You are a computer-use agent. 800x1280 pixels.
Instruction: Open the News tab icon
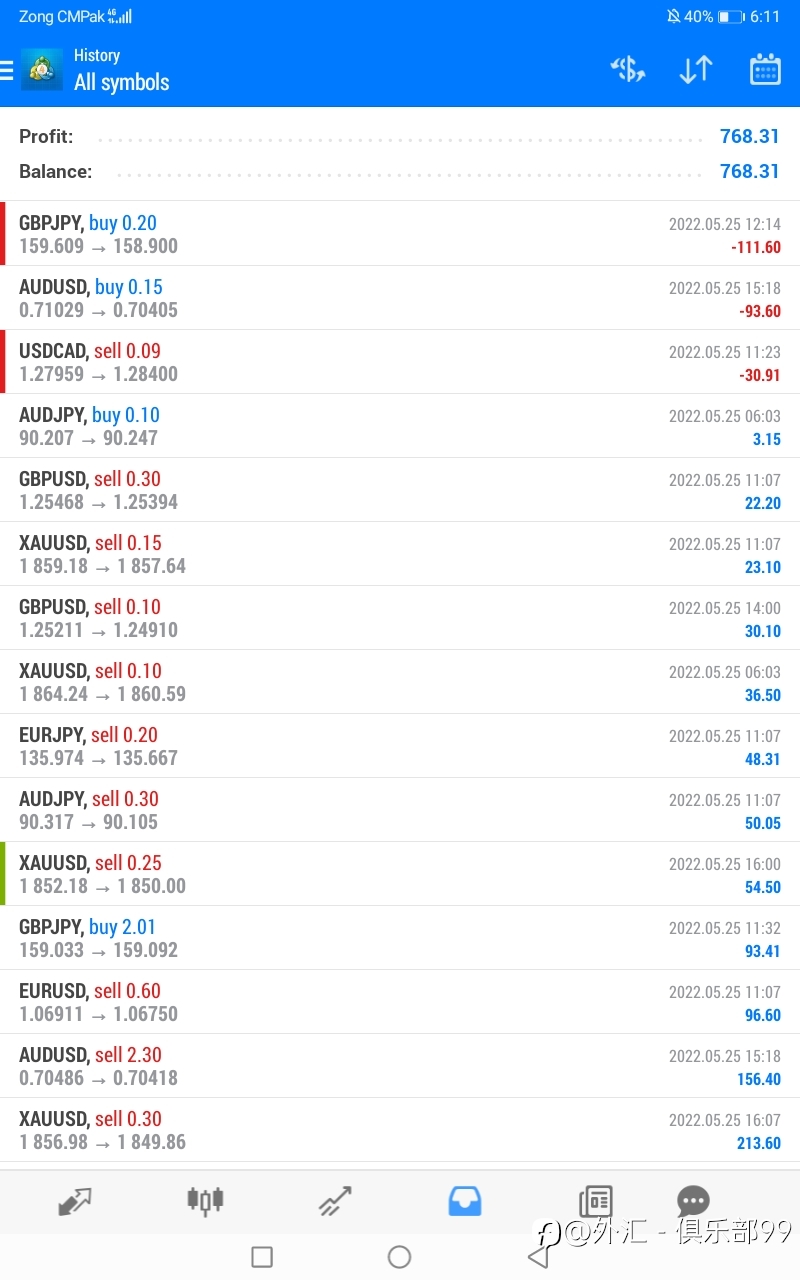pyautogui.click(x=595, y=1200)
